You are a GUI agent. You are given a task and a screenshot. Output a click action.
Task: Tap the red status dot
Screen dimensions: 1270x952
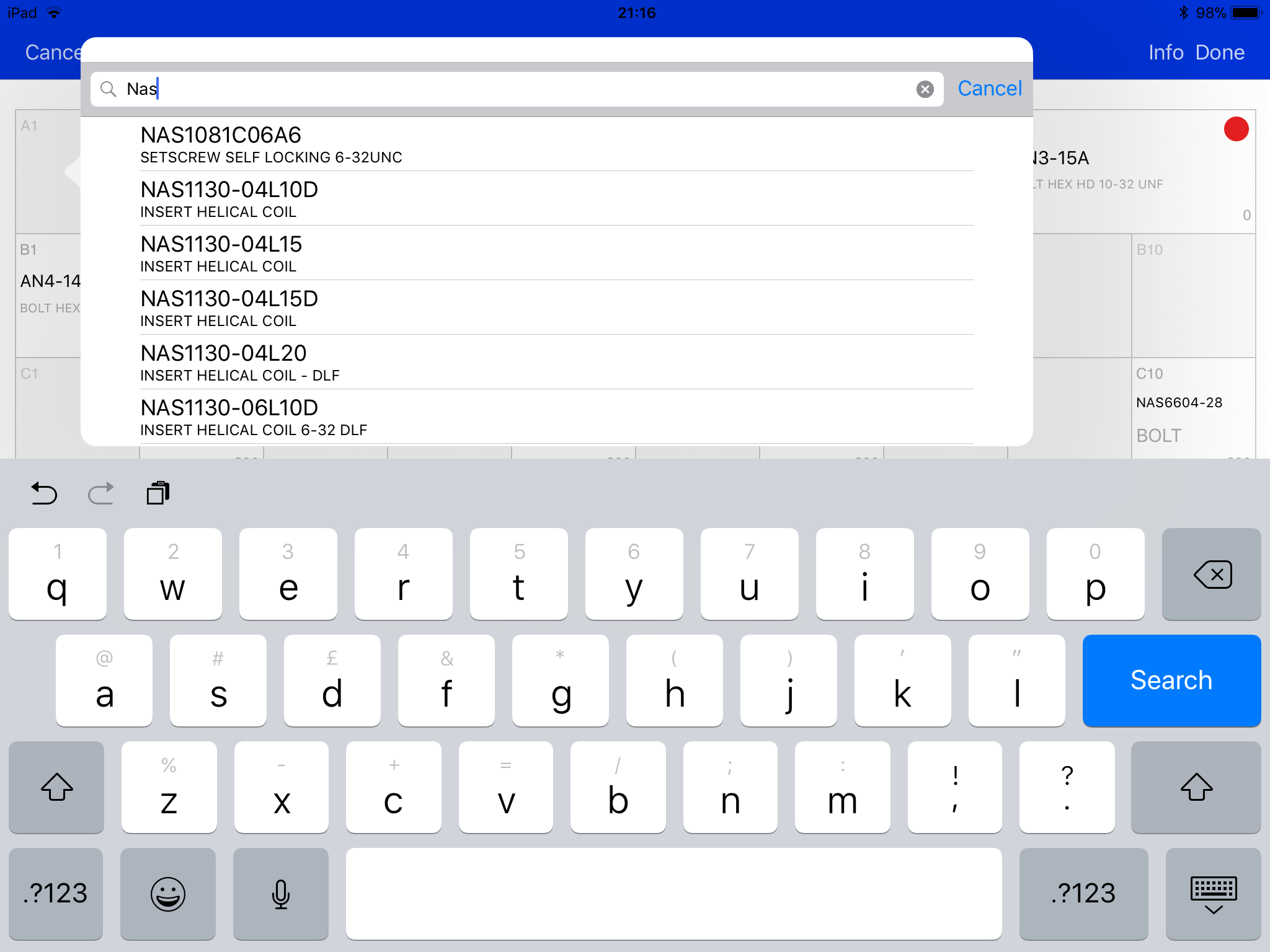[x=1235, y=129]
